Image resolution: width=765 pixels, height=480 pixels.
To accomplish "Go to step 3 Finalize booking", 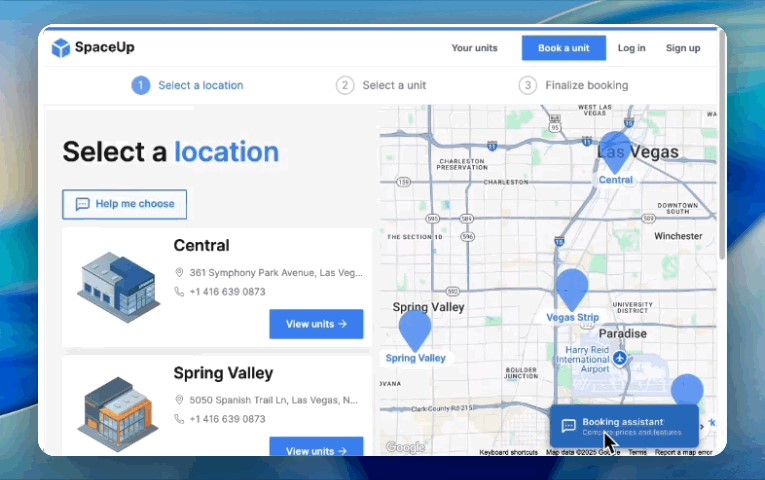I will point(573,85).
